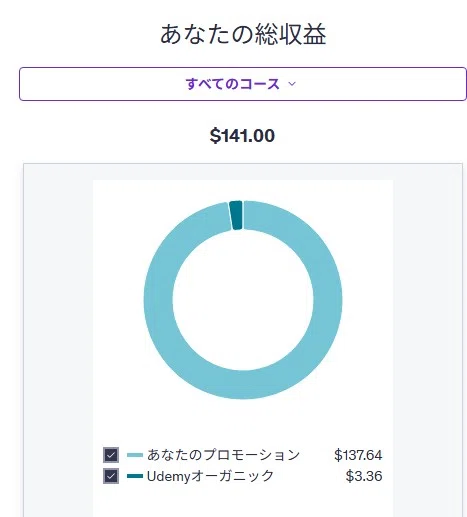Viewport: 467px width, 517px height.
Task: Click the すべてのコース purple text label
Action: (233, 84)
